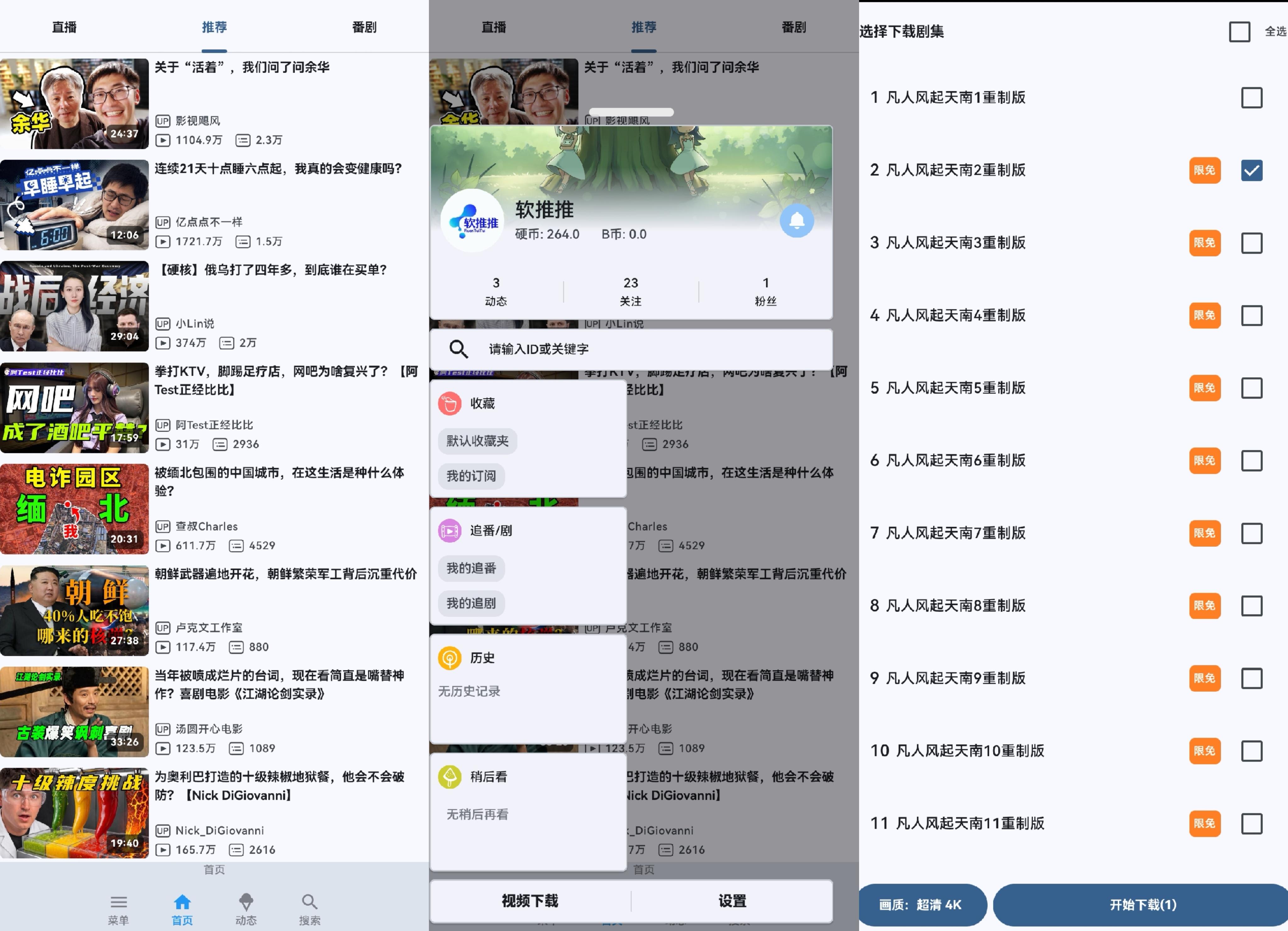Image resolution: width=1288 pixels, height=931 pixels.
Task: Uncheck episode 2 凡人风起天南2重制版
Action: coord(1252,170)
